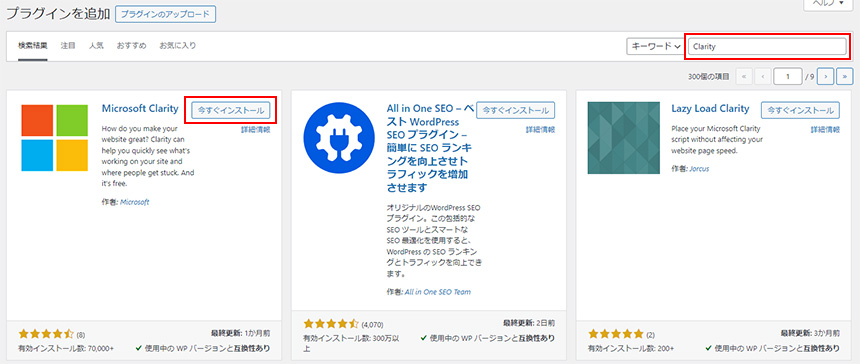860x364 pixels.
Task: Open the author link All in One SEO Team
Action: tap(438, 292)
